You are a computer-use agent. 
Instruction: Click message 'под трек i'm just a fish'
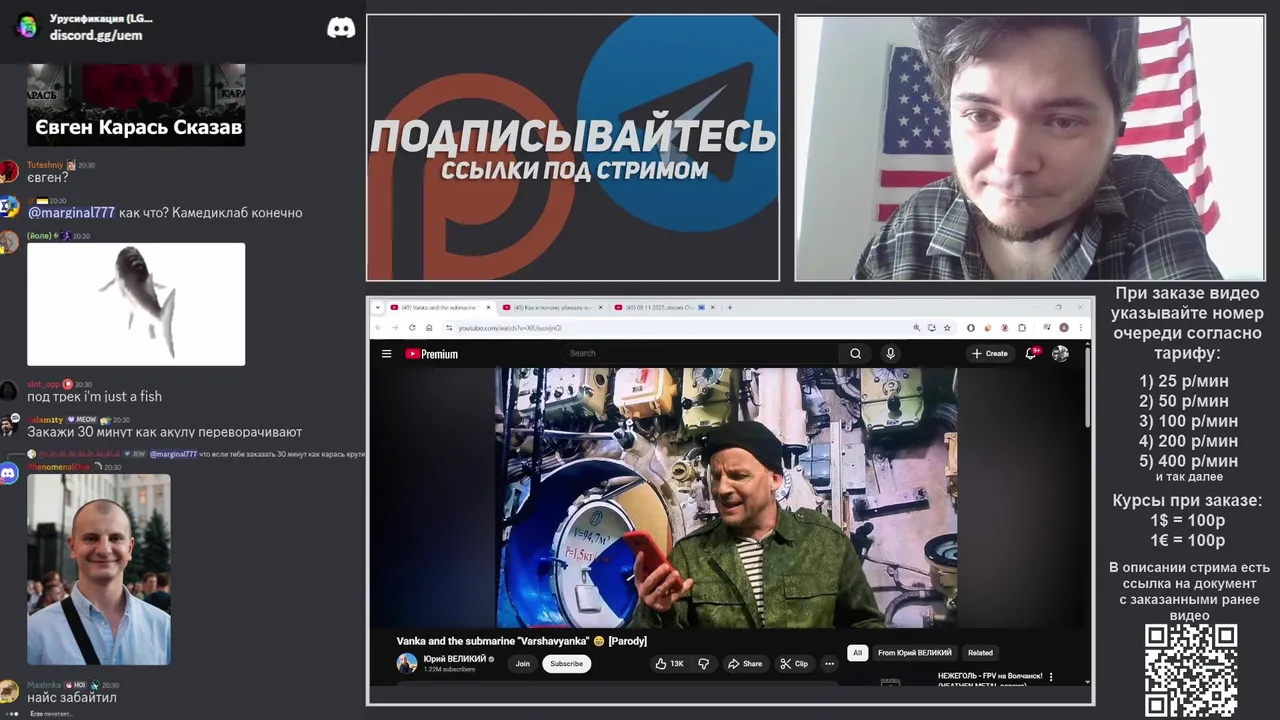point(94,396)
